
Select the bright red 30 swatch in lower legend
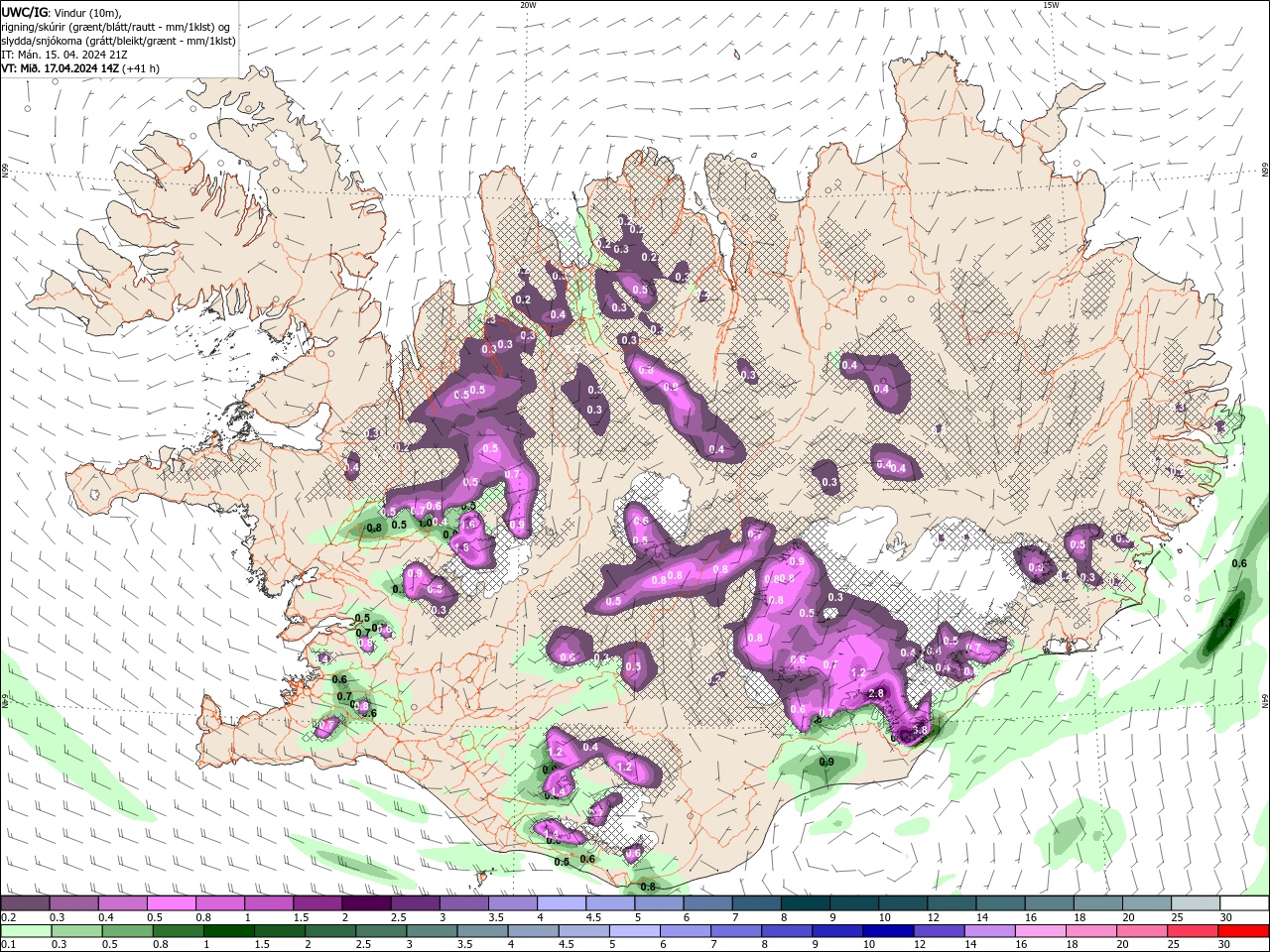tap(1243, 931)
